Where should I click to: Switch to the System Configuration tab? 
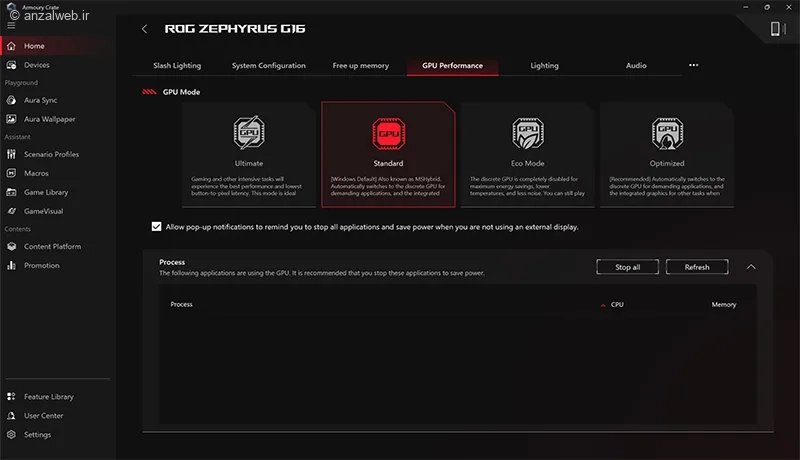pos(269,65)
